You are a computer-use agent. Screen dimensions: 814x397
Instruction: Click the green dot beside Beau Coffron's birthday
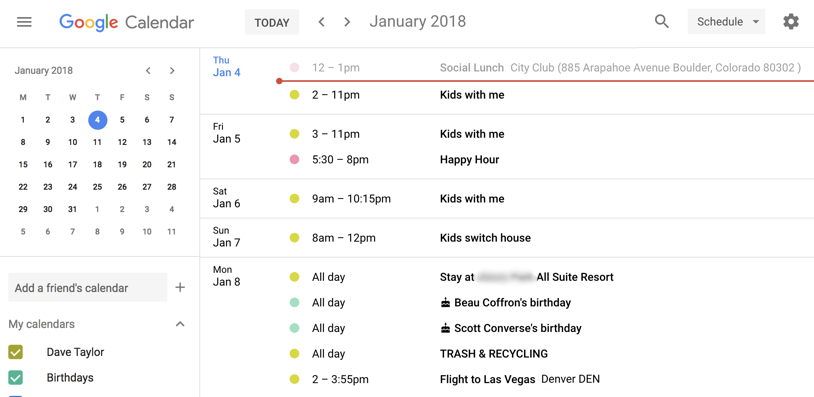294,303
